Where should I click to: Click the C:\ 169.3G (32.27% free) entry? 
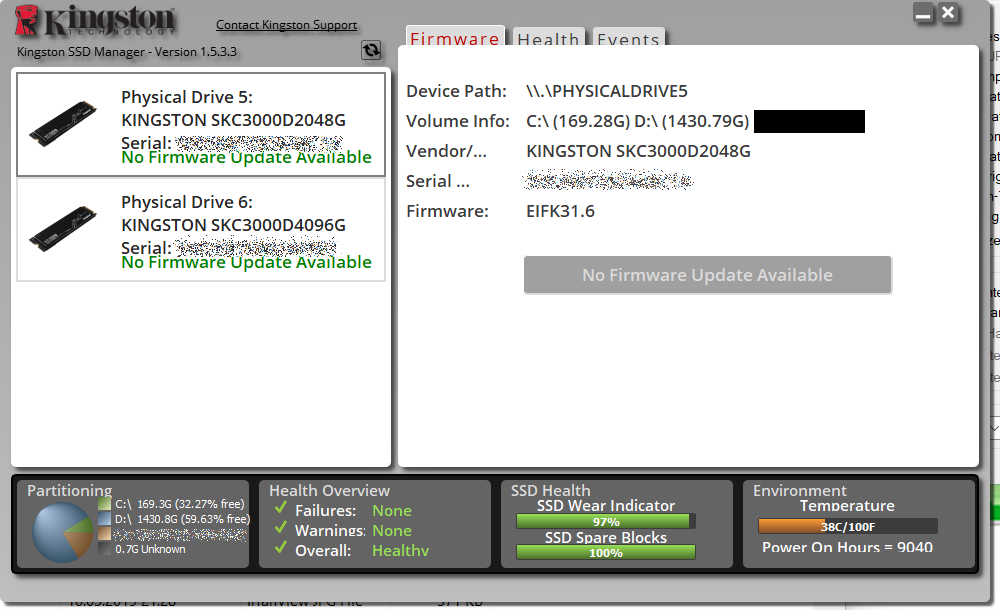[x=179, y=504]
